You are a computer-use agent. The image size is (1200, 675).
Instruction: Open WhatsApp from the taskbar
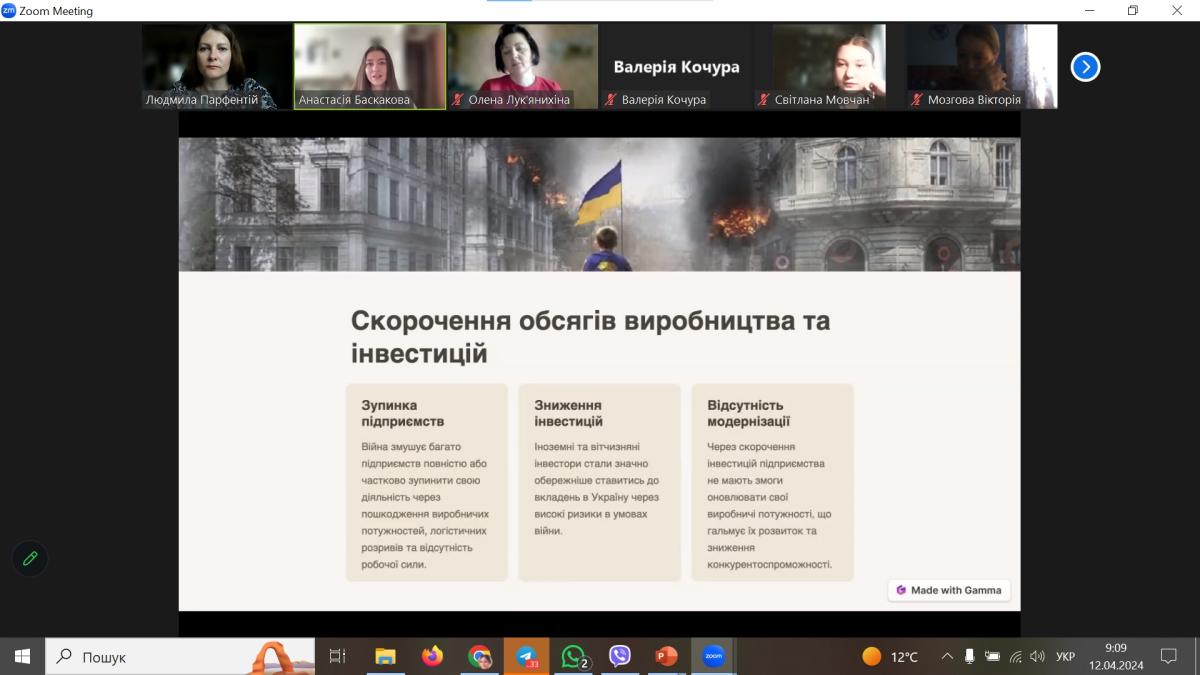pyautogui.click(x=574, y=656)
